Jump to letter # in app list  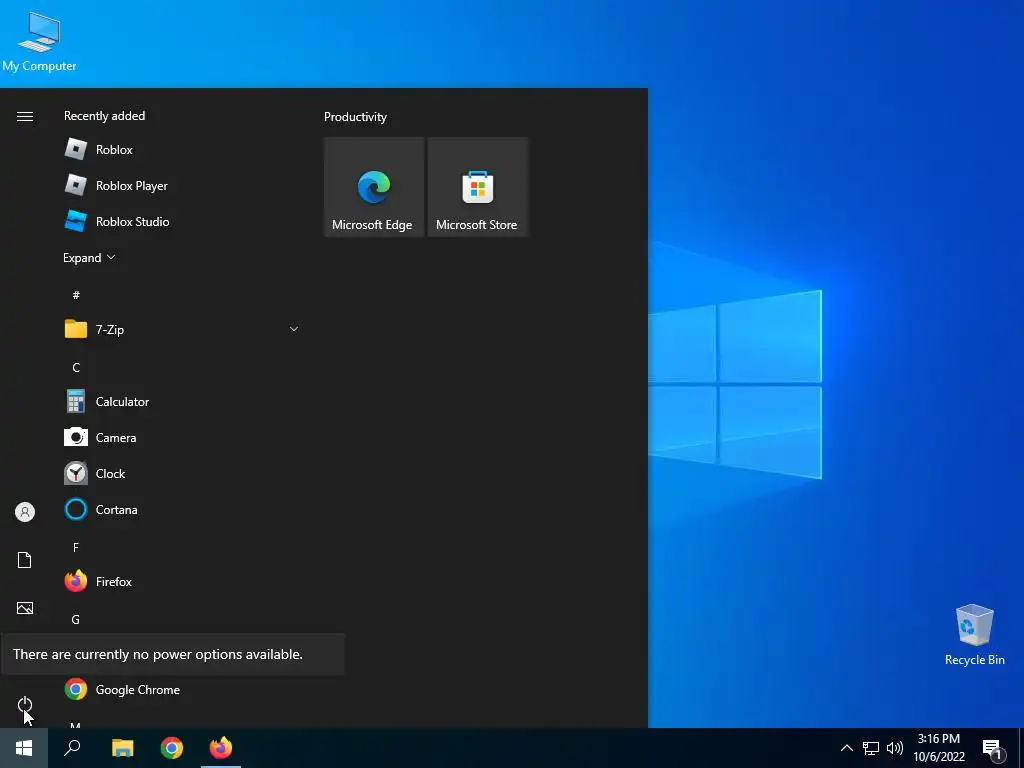click(x=76, y=295)
